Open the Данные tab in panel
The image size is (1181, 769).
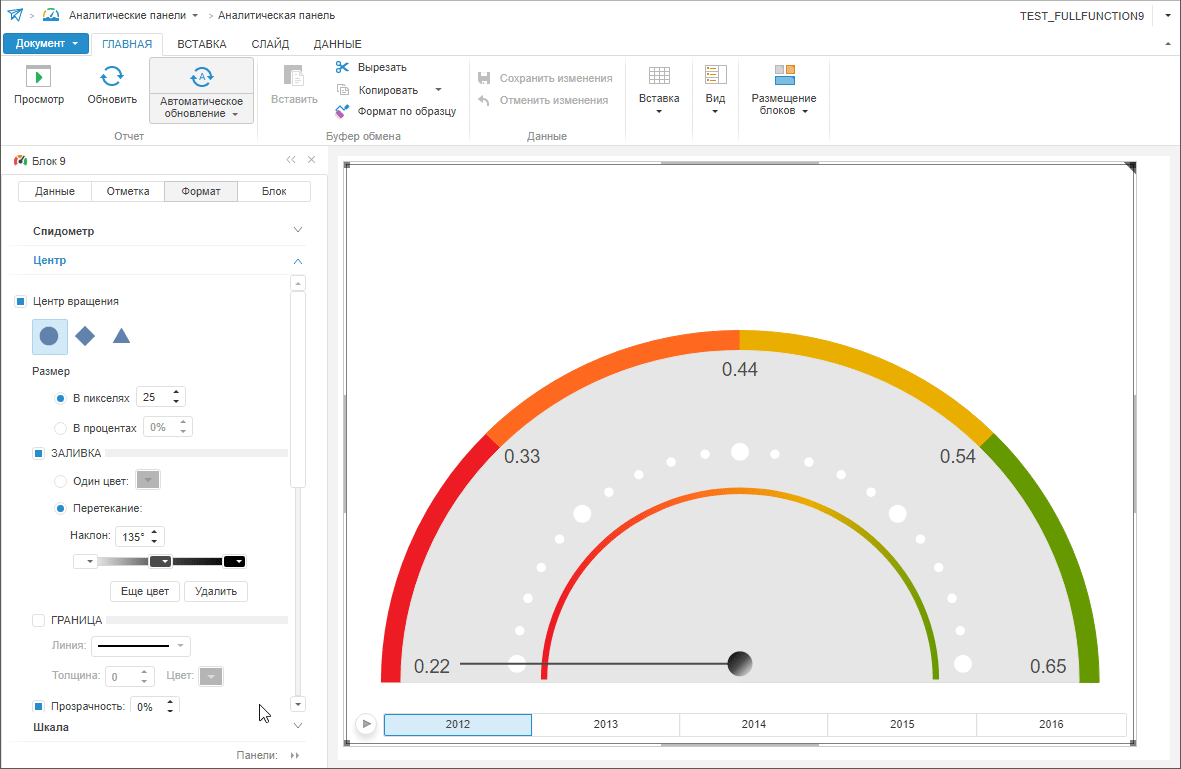click(x=55, y=191)
